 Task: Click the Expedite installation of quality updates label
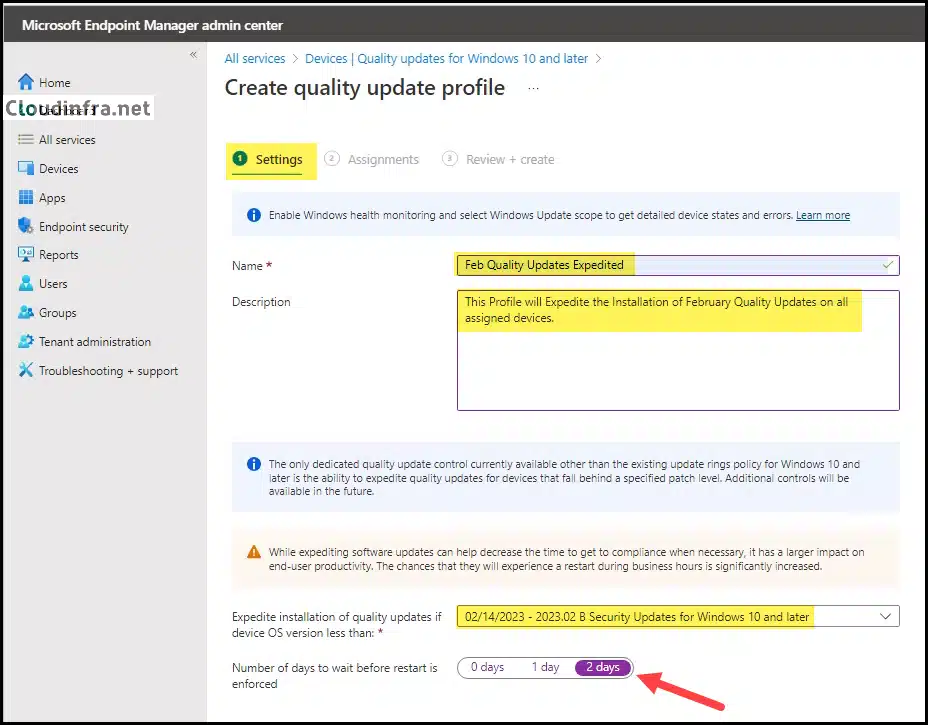(x=337, y=625)
